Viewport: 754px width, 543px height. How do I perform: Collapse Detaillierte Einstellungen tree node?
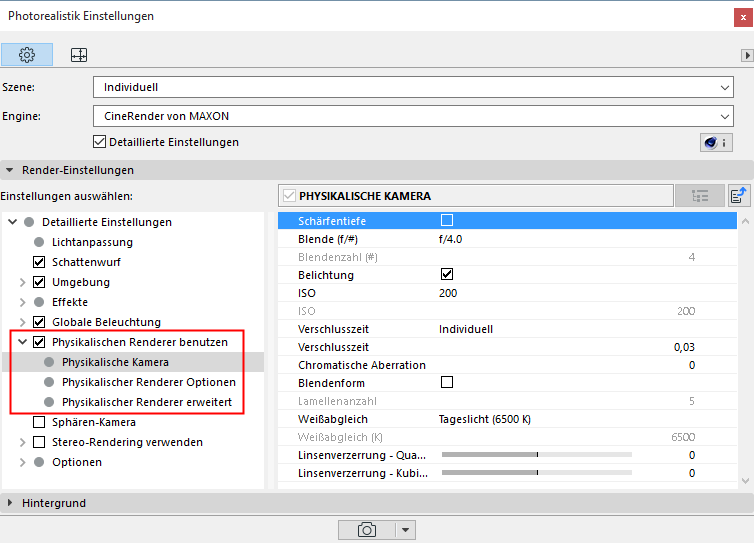pyautogui.click(x=13, y=222)
